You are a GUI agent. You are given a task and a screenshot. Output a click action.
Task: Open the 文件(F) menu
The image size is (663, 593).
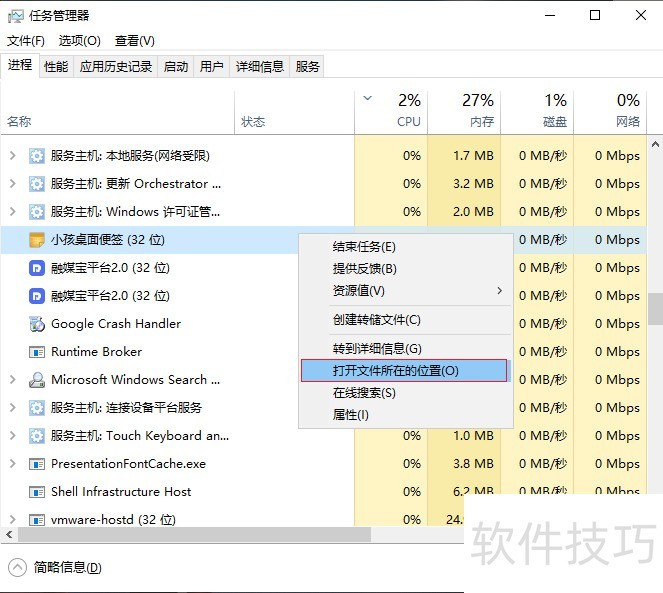[x=26, y=41]
